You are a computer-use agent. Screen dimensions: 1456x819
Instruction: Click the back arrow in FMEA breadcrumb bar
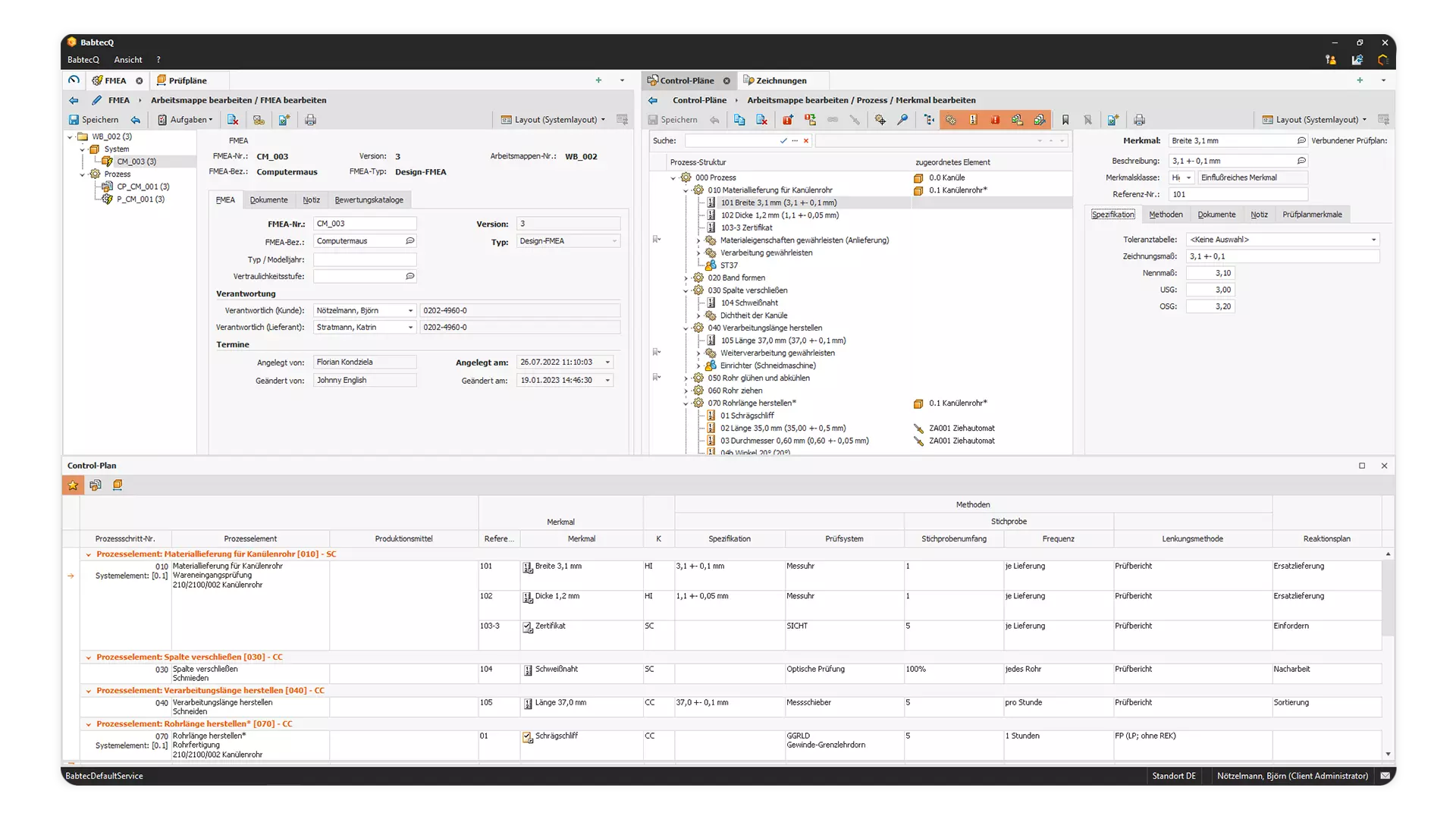(74, 100)
